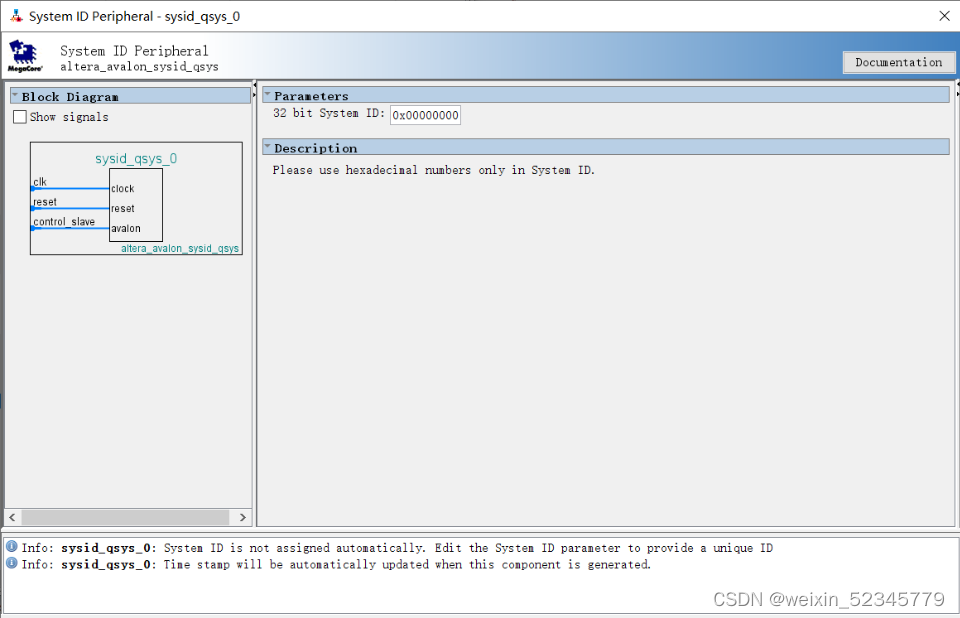Click the Block Diagram scrollbar right arrow

tap(242, 518)
